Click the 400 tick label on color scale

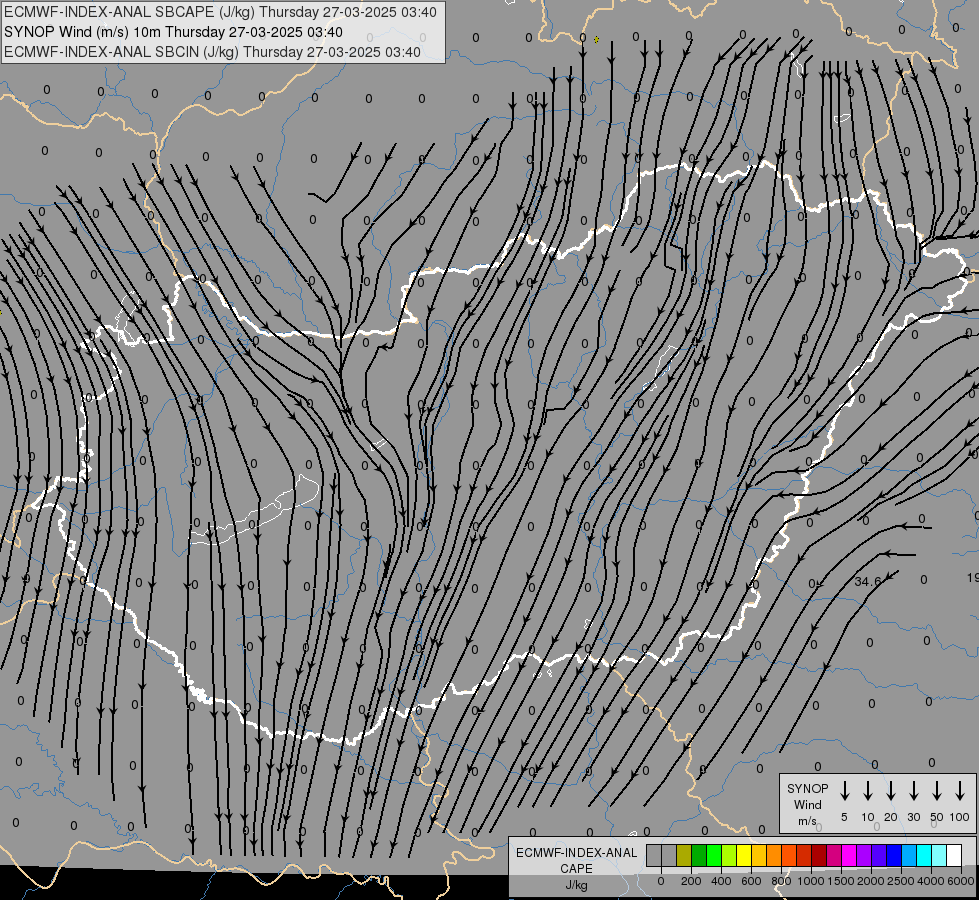(x=721, y=881)
